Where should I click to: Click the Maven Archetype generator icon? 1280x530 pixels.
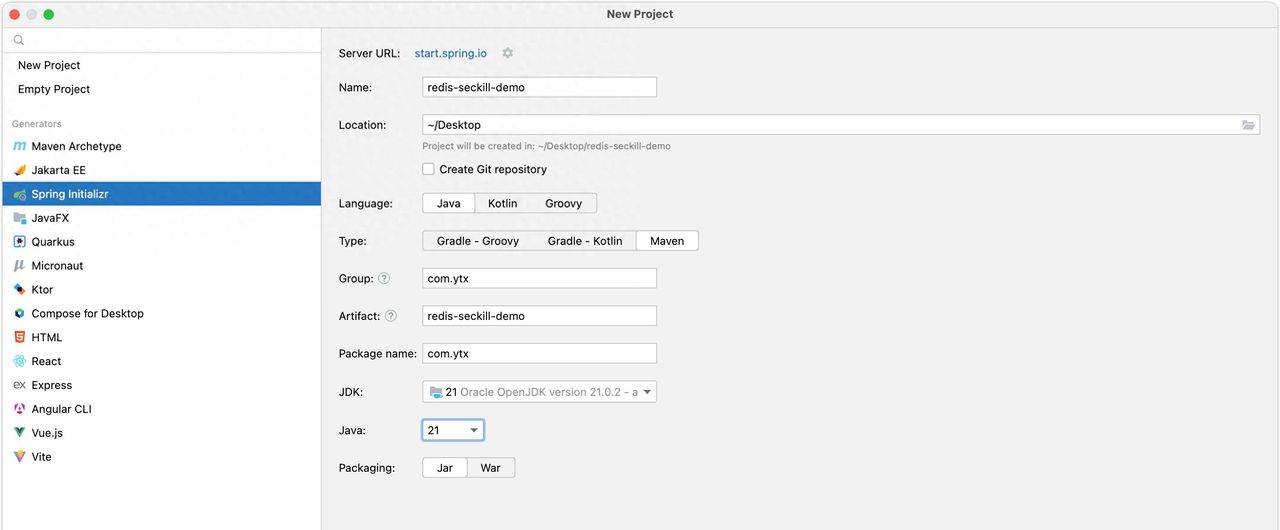(x=19, y=146)
